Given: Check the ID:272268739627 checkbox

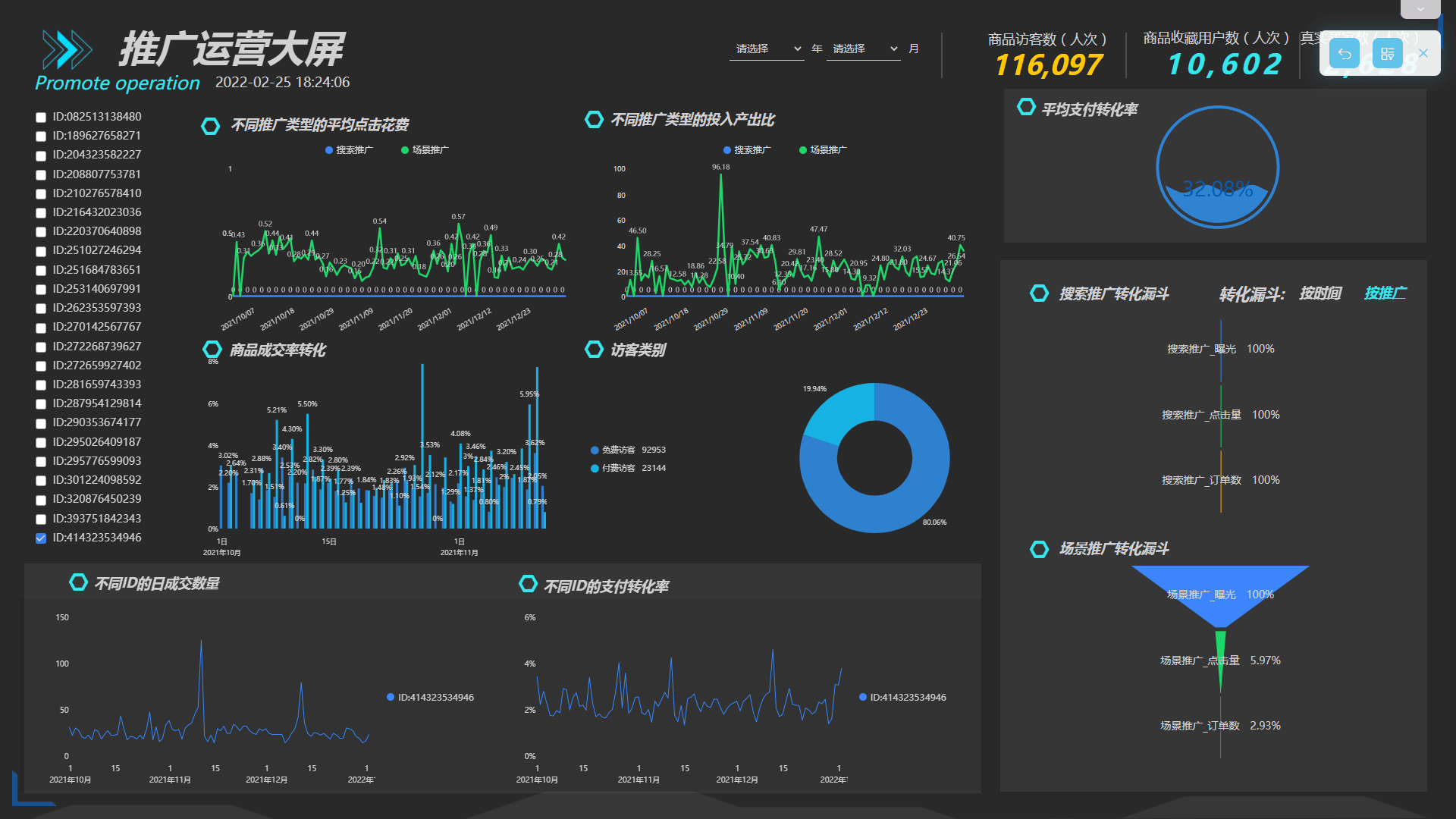Looking at the screenshot, I should point(41,347).
